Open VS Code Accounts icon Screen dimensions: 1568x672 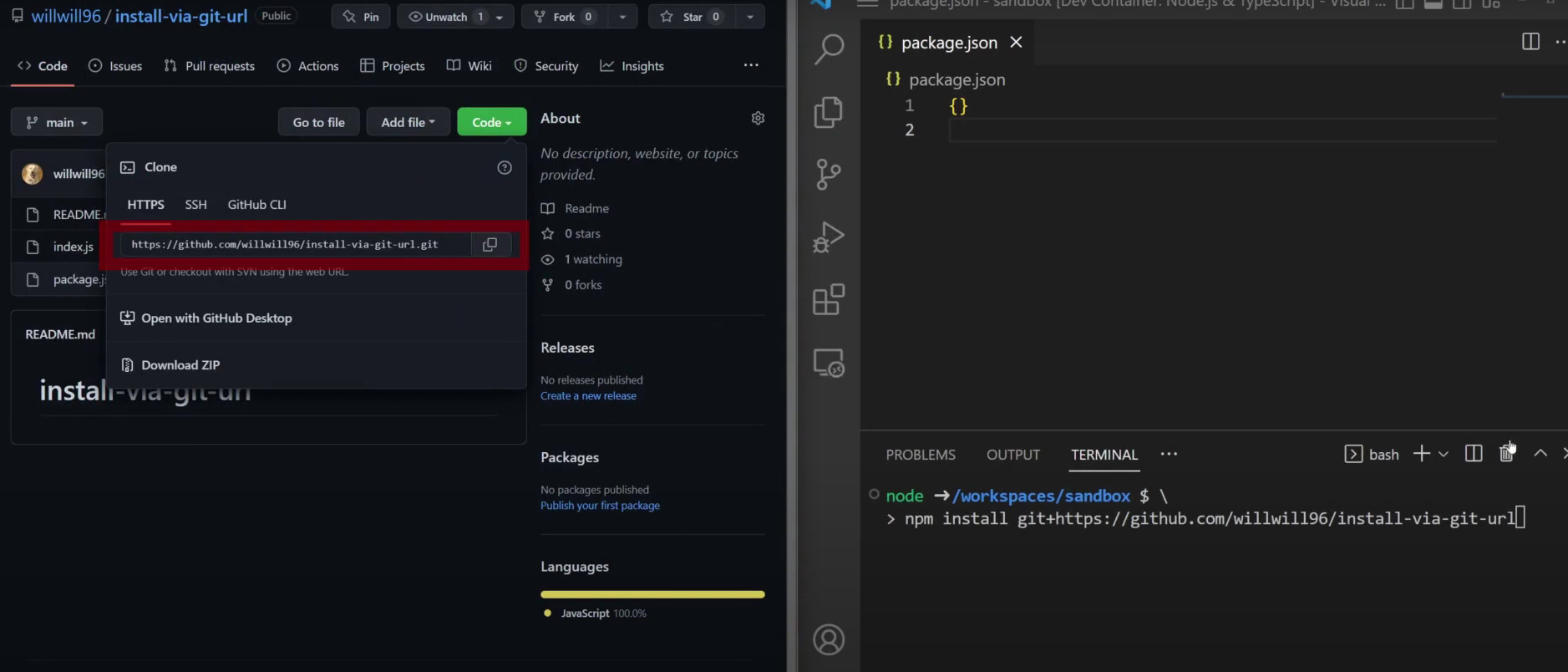click(x=829, y=640)
